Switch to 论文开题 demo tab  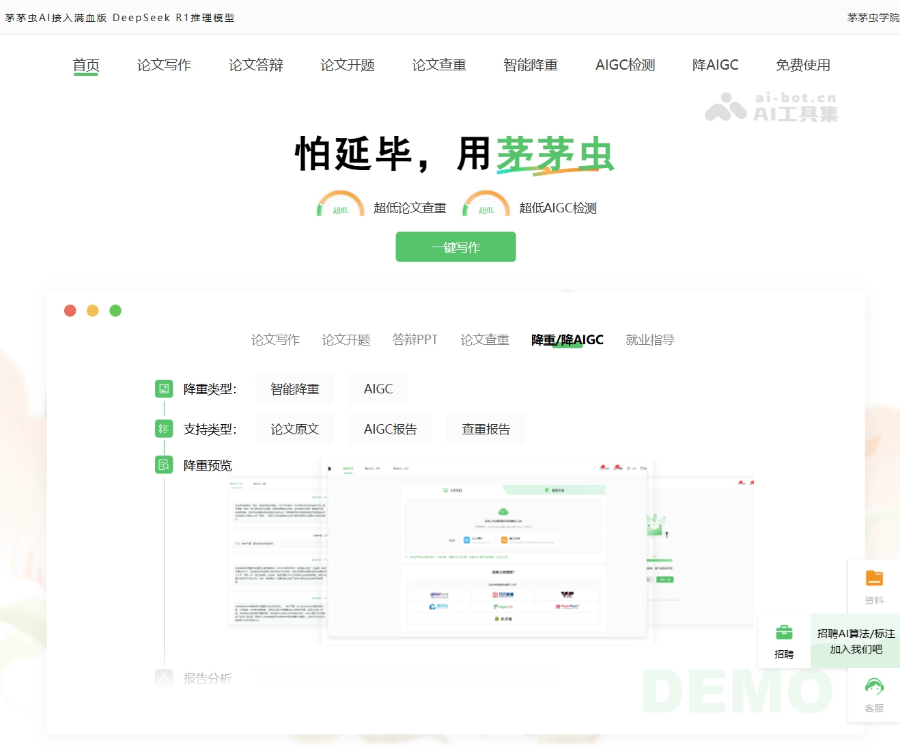tap(346, 340)
